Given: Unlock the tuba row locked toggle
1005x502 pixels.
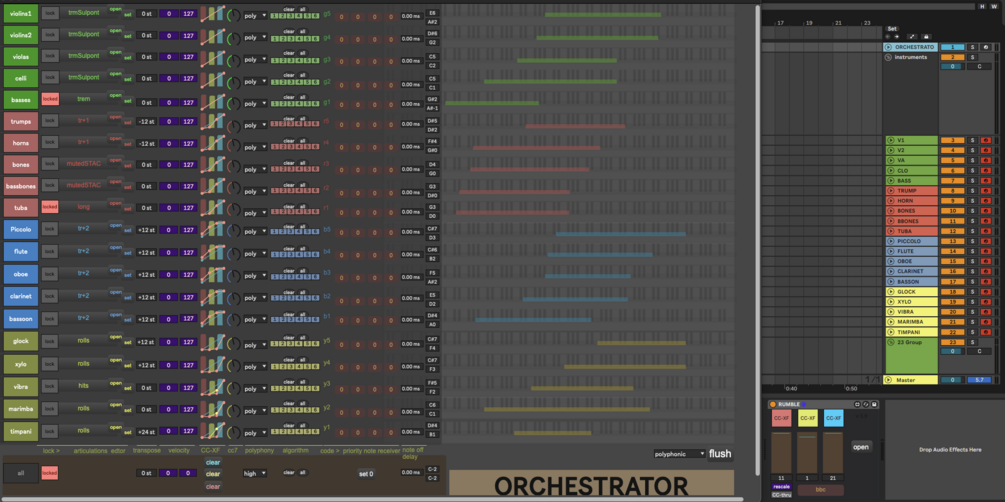Looking at the screenshot, I should click(50, 207).
